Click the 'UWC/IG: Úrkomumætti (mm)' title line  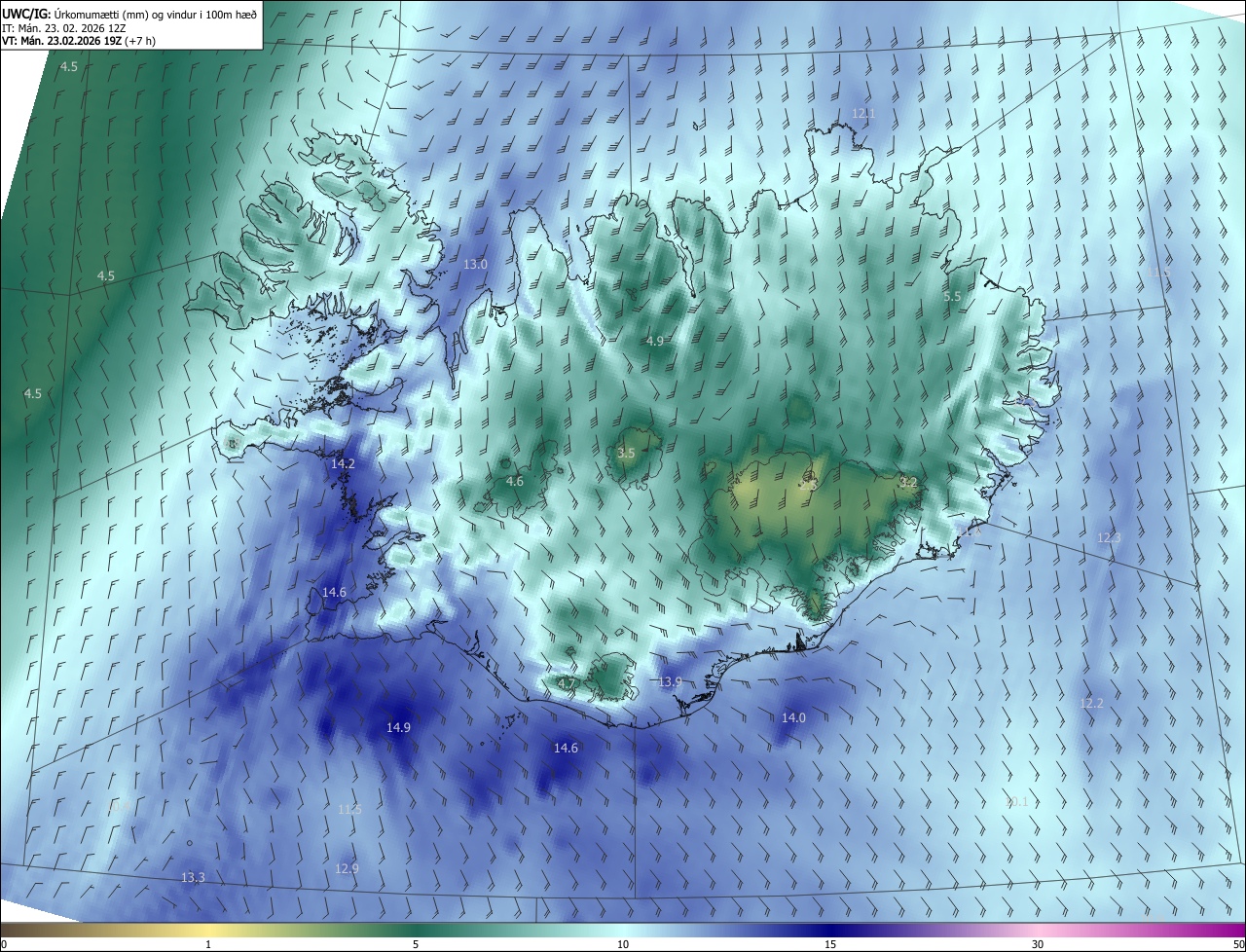(129, 14)
